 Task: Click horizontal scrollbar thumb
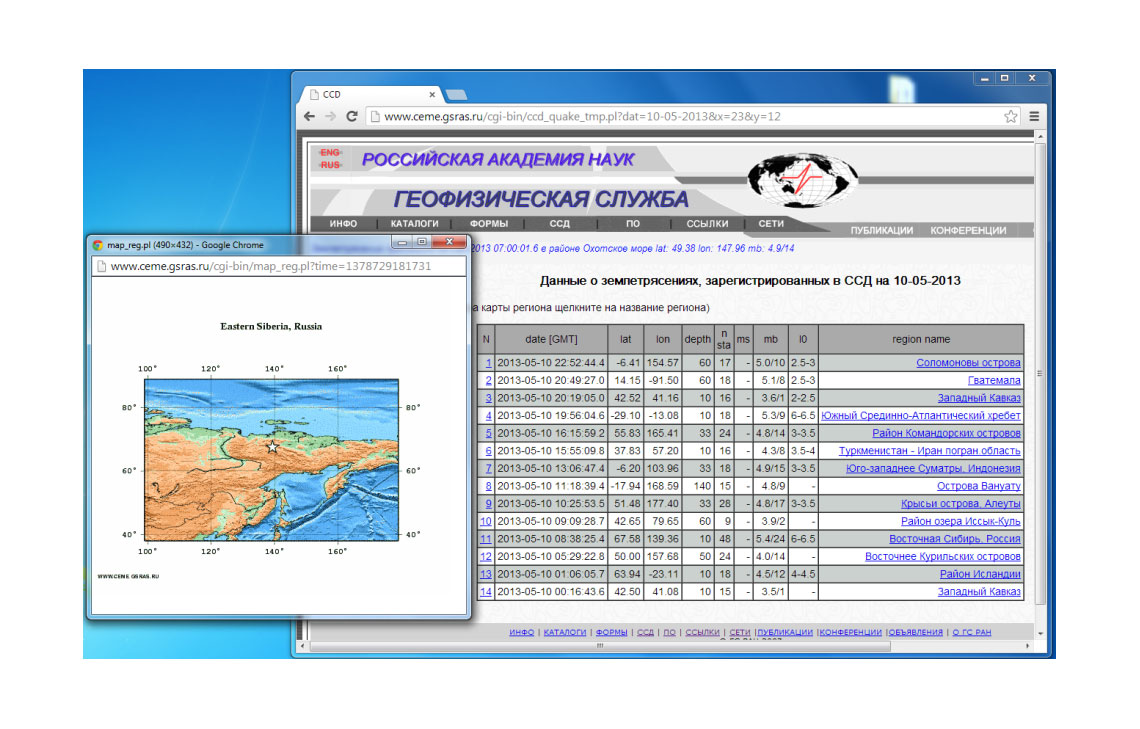coord(600,645)
